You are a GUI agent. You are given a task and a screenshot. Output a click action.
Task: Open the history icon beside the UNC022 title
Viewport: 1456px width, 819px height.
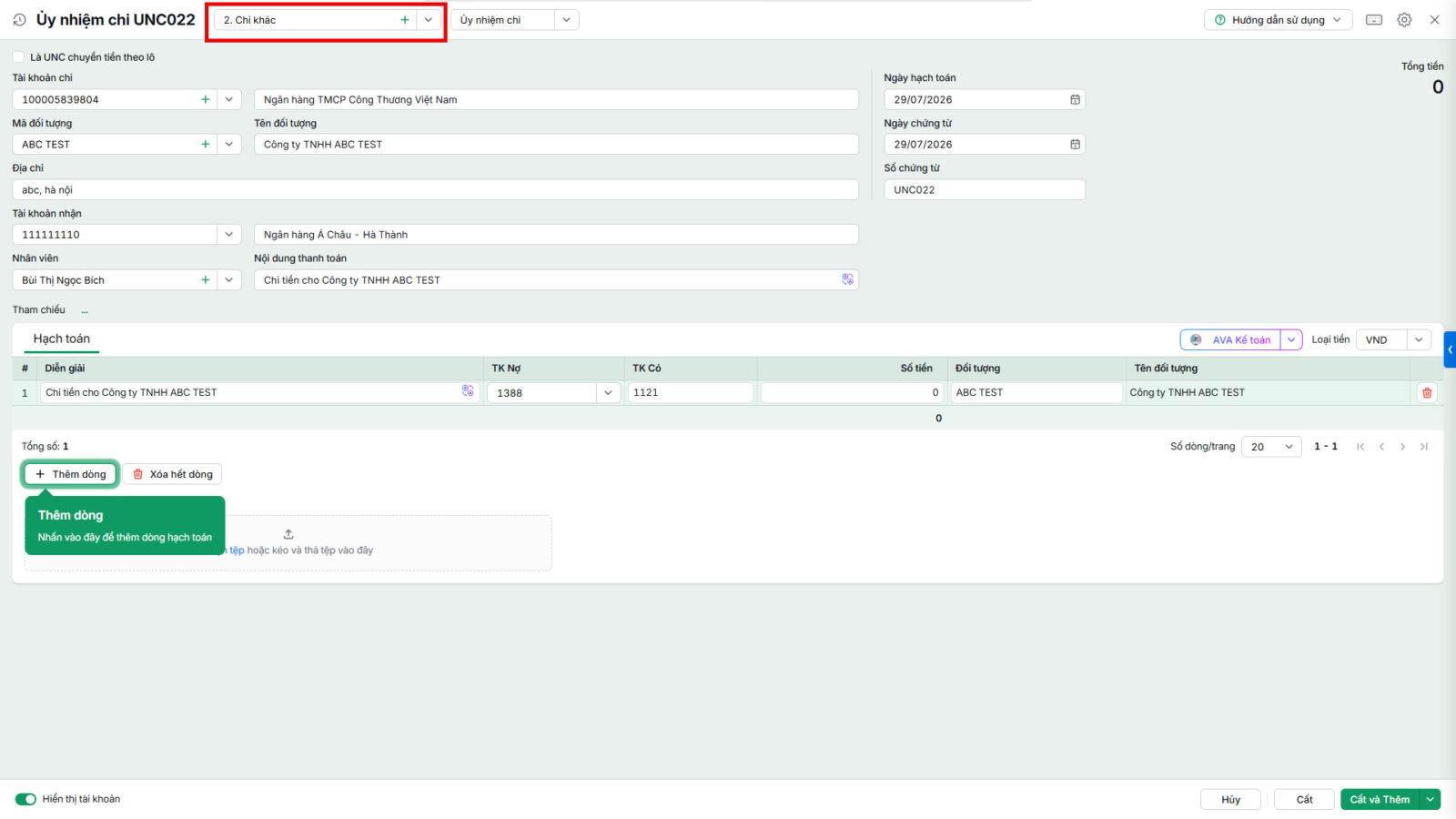point(19,20)
